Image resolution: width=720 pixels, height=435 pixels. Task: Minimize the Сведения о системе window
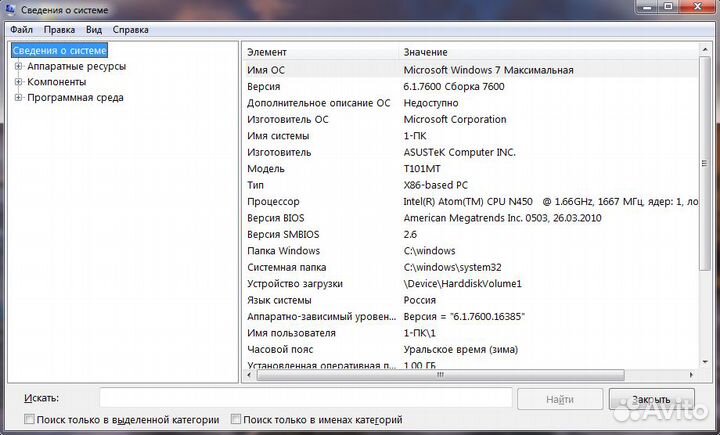click(x=647, y=6)
